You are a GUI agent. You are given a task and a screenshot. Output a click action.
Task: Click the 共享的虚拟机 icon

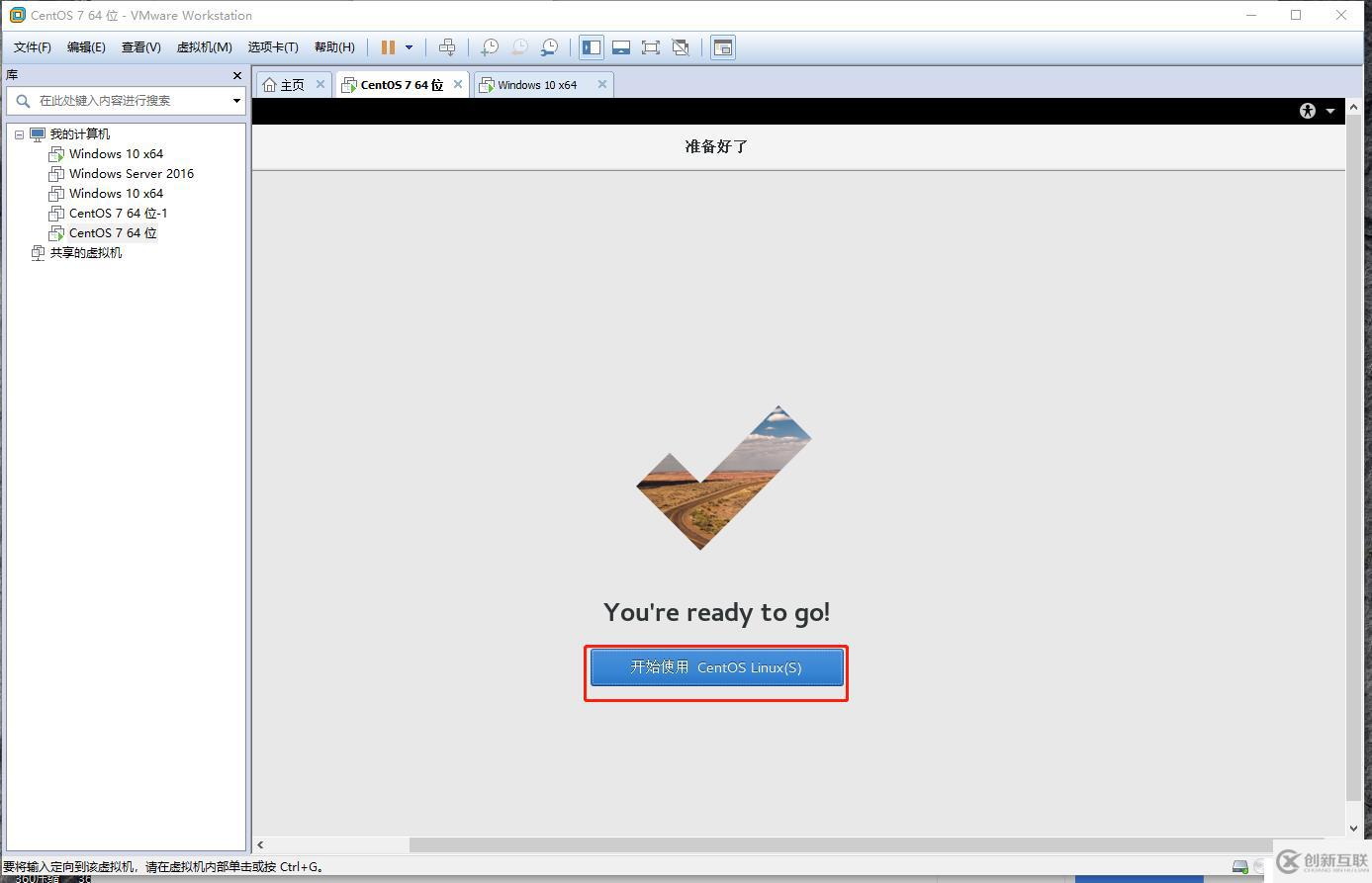tap(38, 253)
